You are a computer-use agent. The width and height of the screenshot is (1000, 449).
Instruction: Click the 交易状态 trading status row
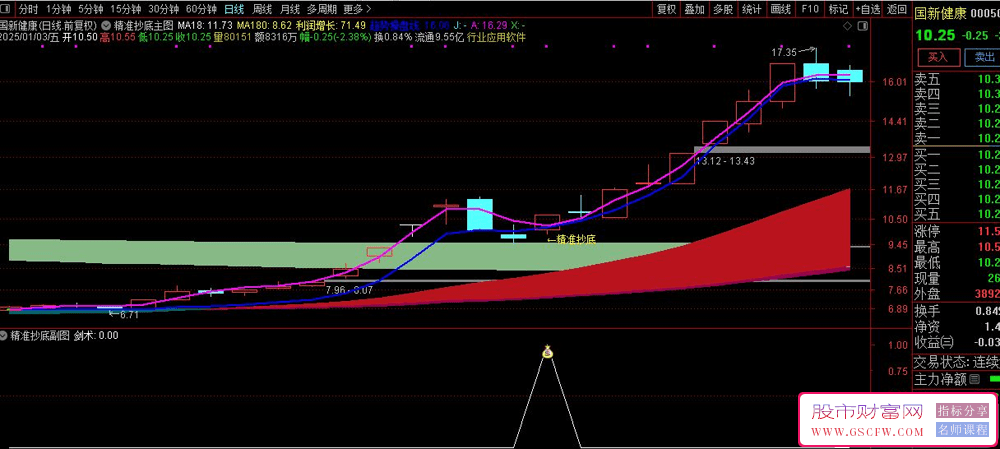pyautogui.click(x=957, y=362)
